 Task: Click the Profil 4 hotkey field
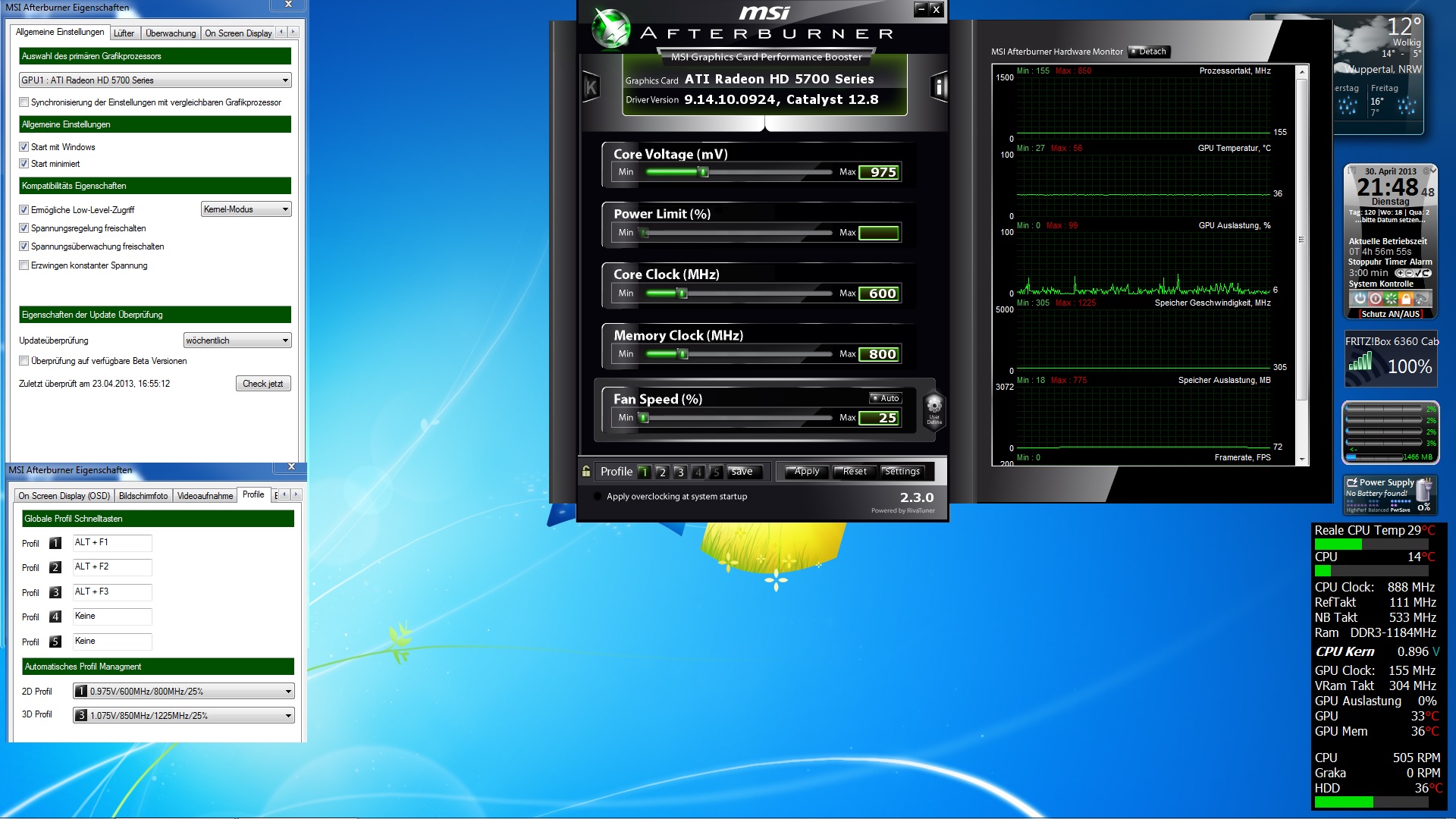click(111, 617)
